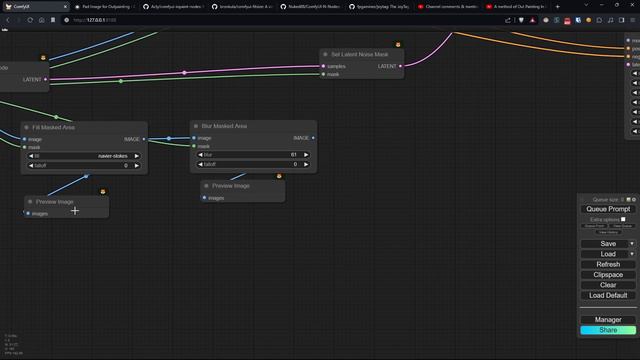This screenshot has height=360, width=640.
Task: Collapse the Fill Masked Area node
Action: 27,127
